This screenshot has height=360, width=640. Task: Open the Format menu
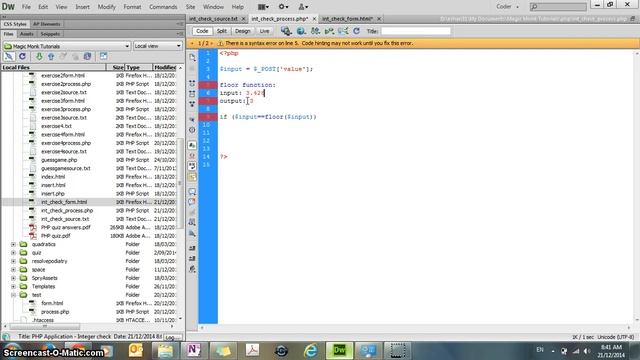[132, 7]
